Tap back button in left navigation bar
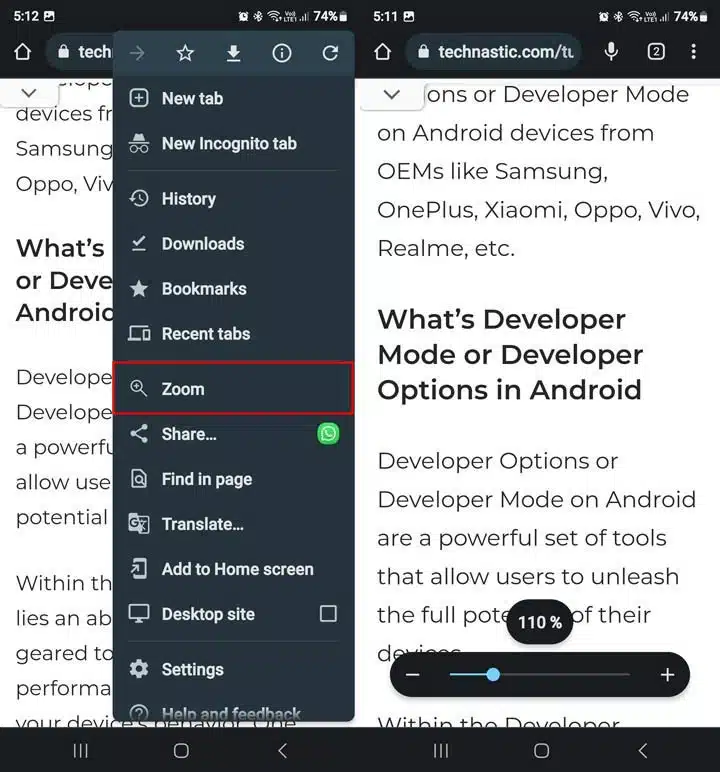720x772 pixels. [x=282, y=750]
